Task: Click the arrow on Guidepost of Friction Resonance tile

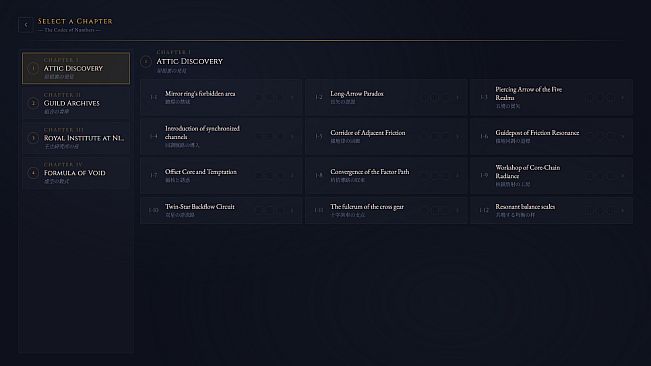Action: click(622, 137)
